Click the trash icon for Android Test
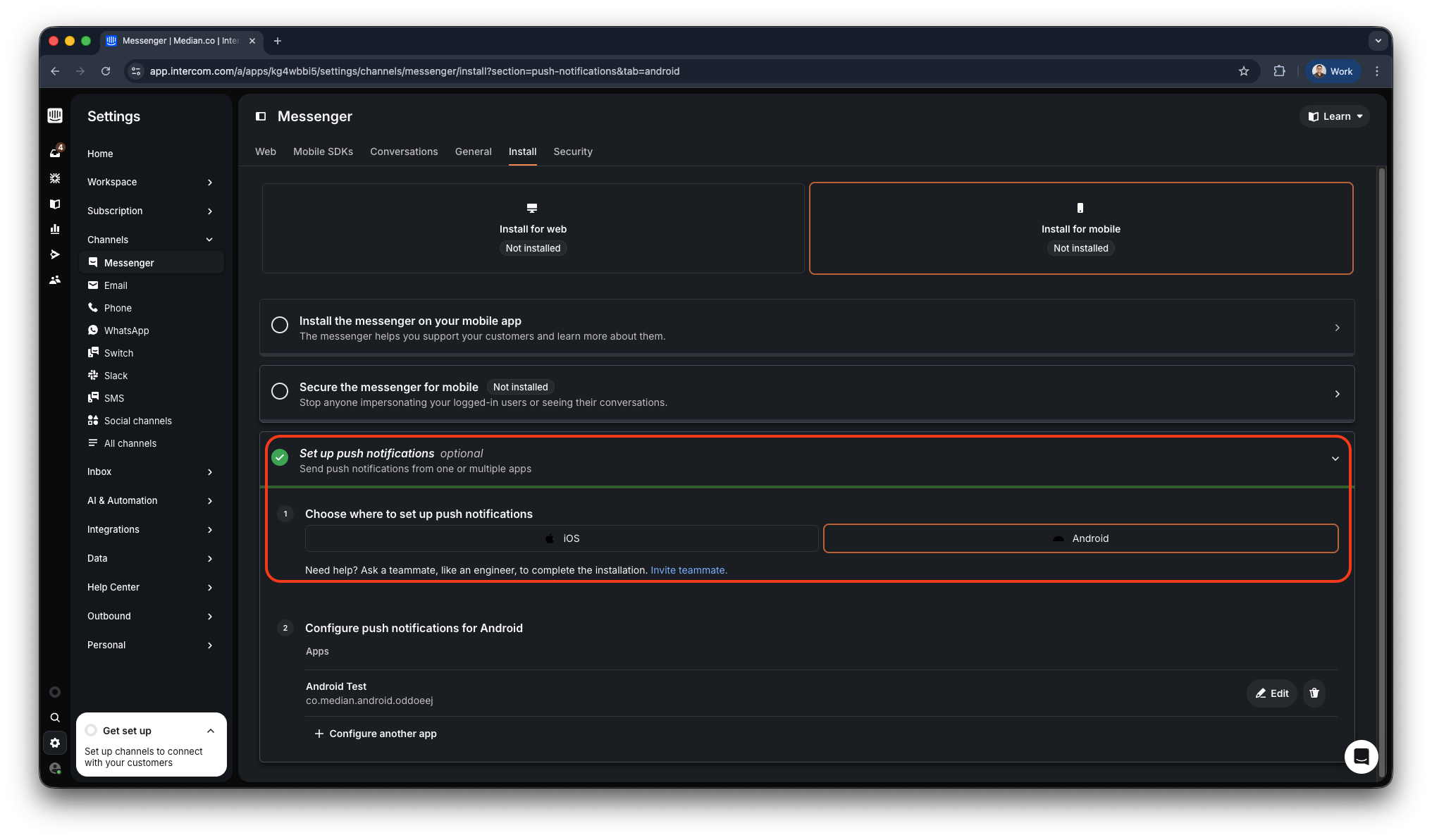The height and width of the screenshot is (840, 1432). click(1314, 693)
